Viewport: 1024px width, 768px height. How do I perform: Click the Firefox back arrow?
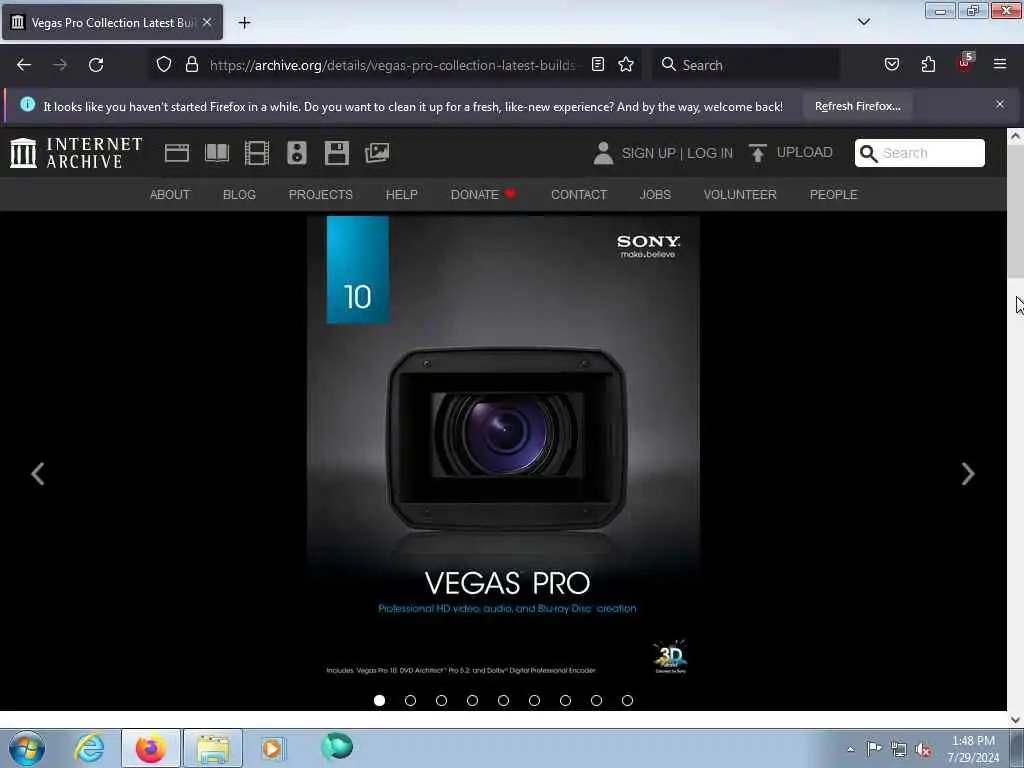pos(24,65)
